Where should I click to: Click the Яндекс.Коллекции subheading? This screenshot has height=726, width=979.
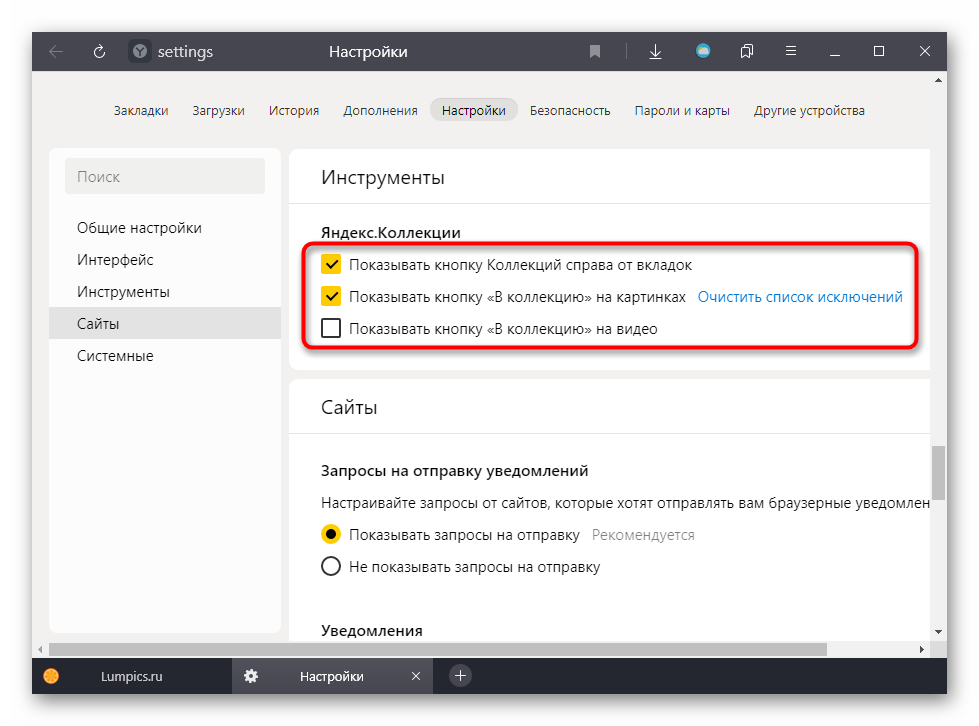click(391, 233)
